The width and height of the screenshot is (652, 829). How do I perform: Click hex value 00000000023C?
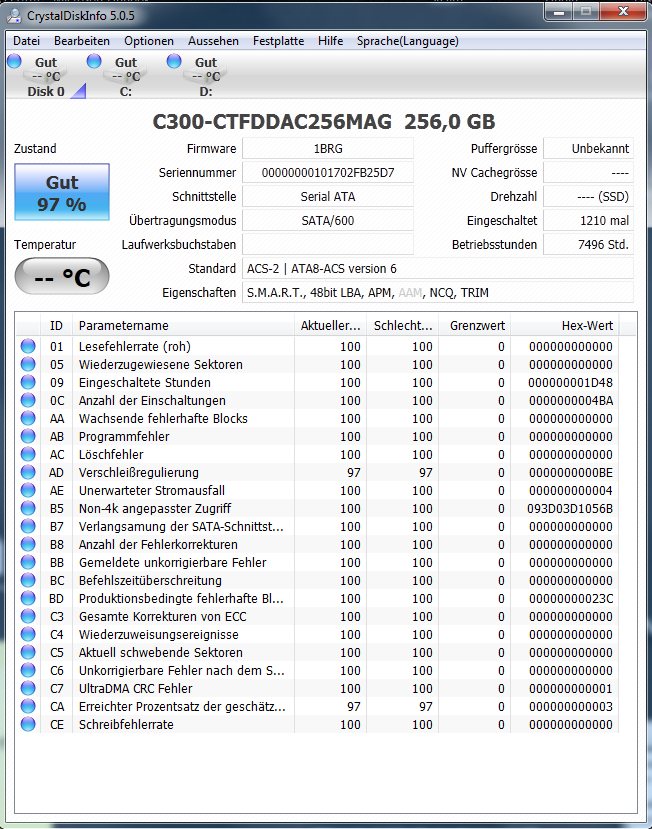[571, 598]
